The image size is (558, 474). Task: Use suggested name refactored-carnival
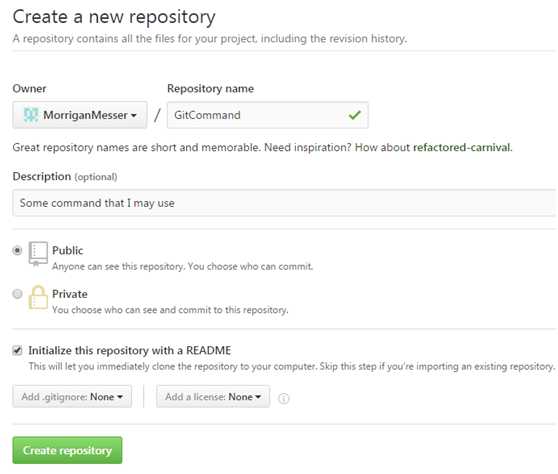pyautogui.click(x=462, y=147)
